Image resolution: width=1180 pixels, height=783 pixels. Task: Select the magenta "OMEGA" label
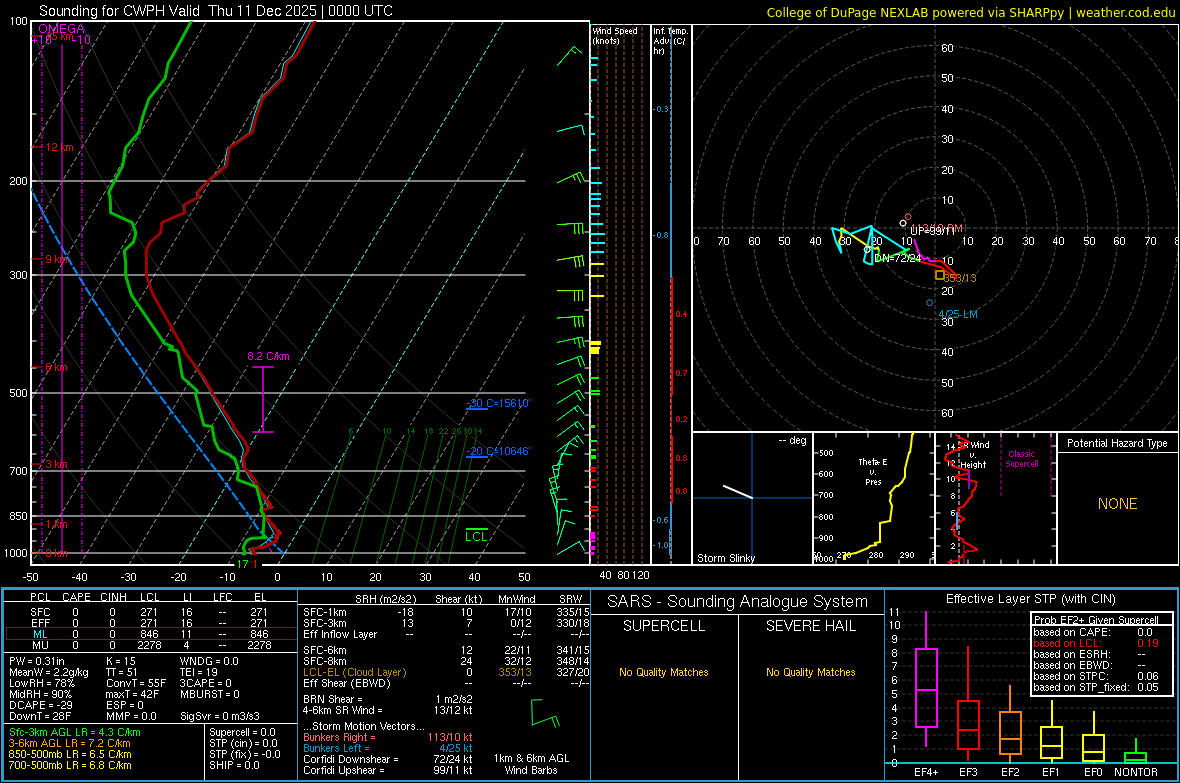pyautogui.click(x=62, y=29)
